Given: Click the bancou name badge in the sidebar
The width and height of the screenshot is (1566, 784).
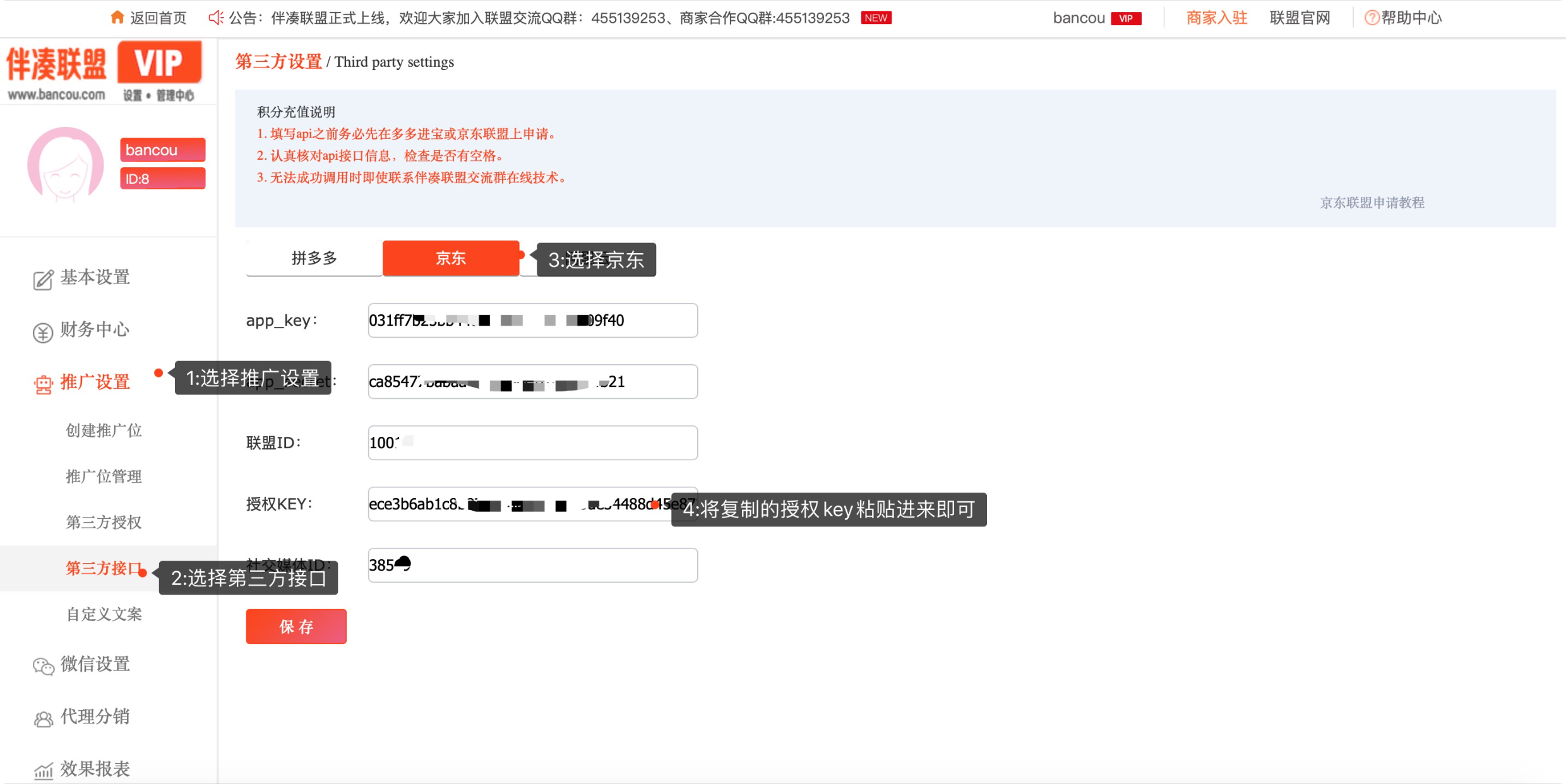Looking at the screenshot, I should click(x=163, y=150).
